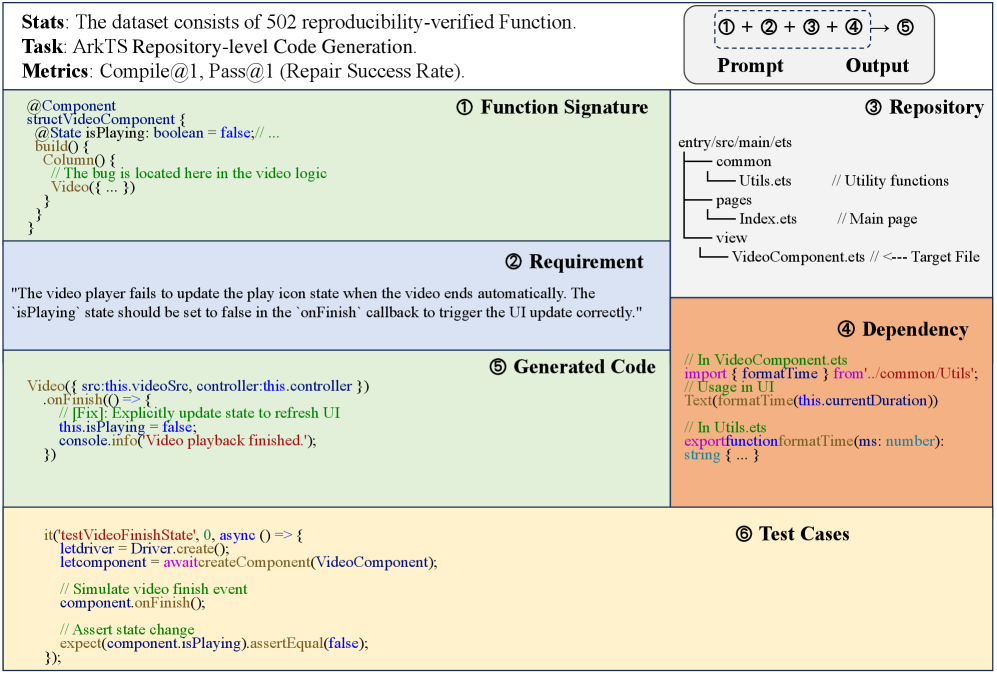Click the @Component decorator in the code
This screenshot has height=674, width=997.
point(71,105)
